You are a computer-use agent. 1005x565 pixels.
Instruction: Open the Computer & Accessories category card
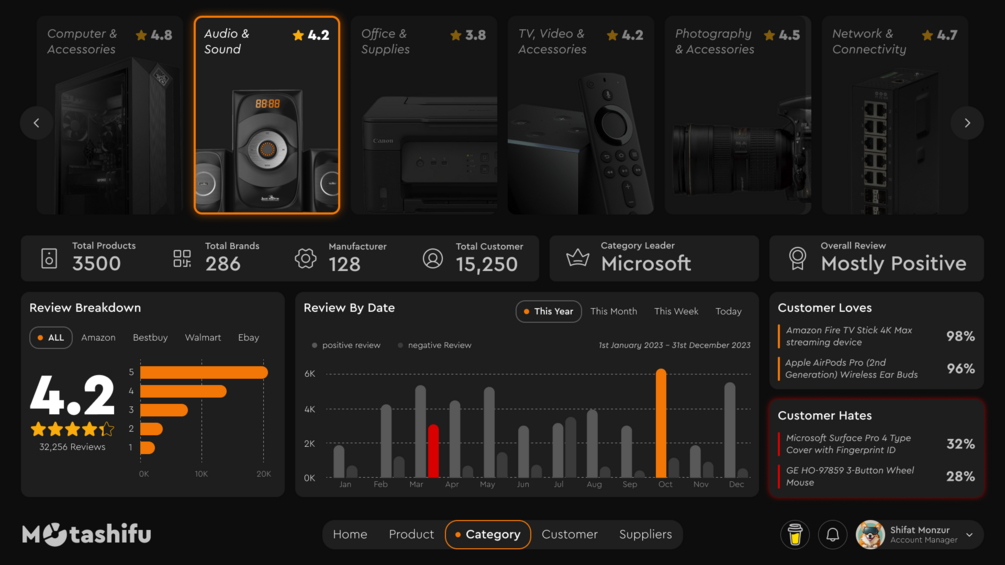110,115
